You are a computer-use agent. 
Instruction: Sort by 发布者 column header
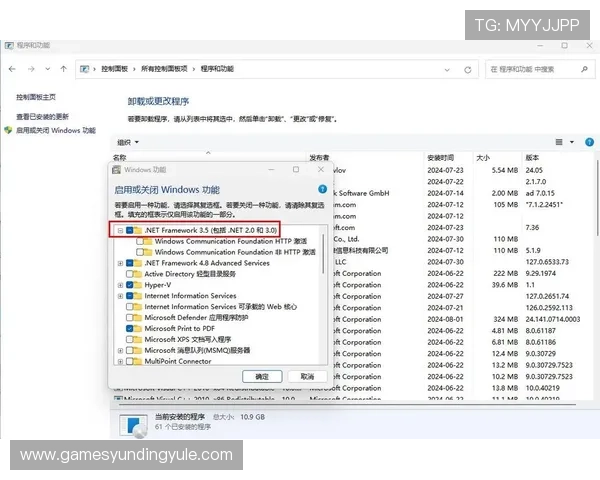[319, 157]
